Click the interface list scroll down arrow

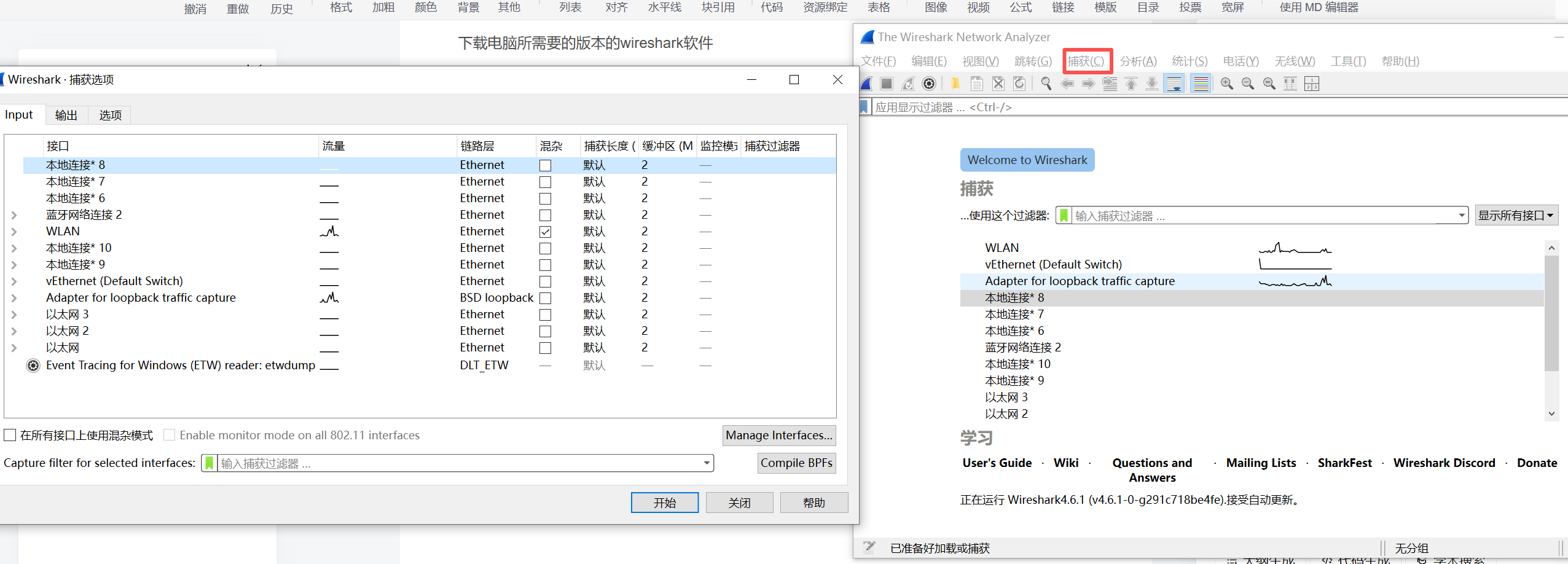[1551, 414]
